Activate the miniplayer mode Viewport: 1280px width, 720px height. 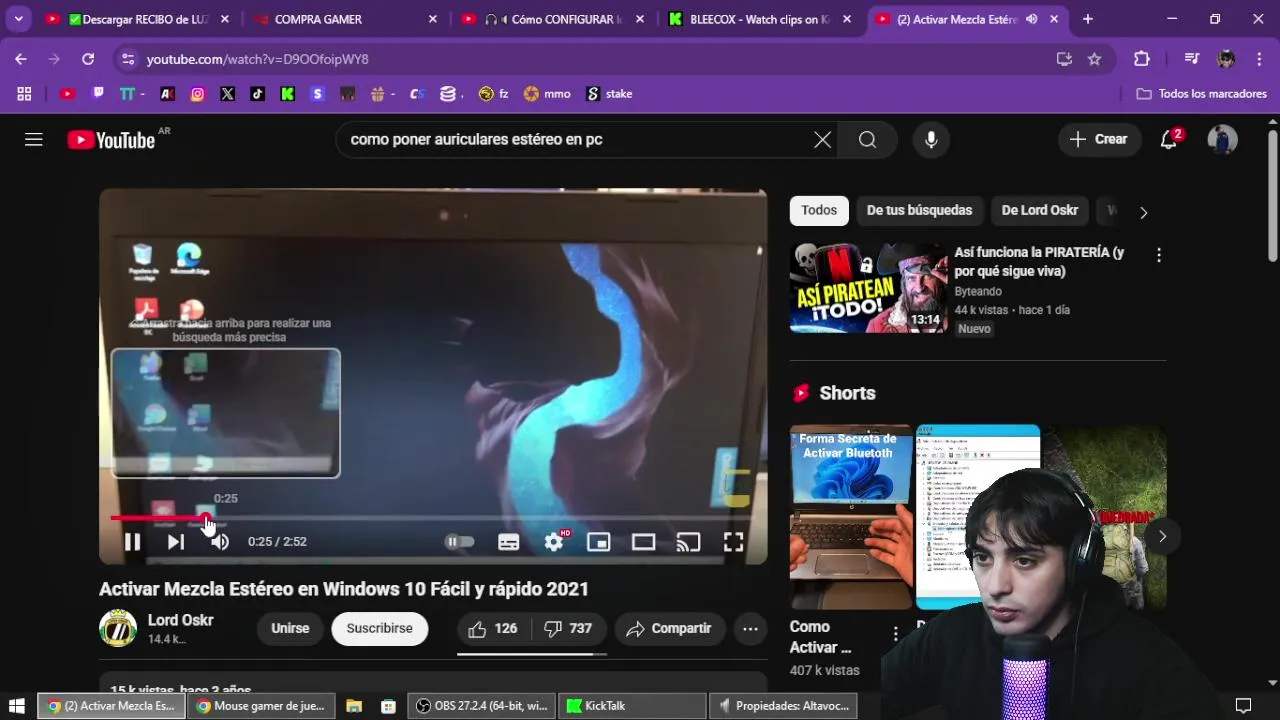click(598, 542)
